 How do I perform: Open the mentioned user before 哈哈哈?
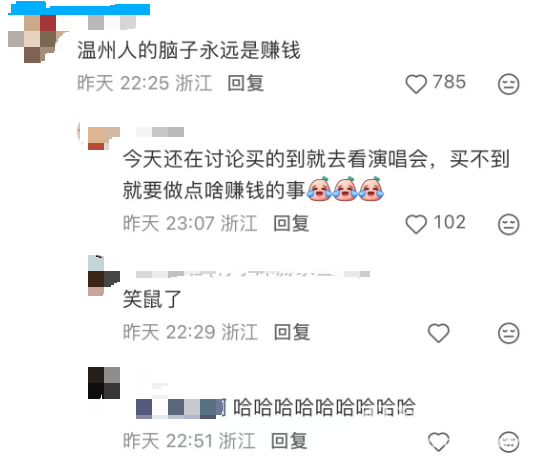click(x=180, y=408)
